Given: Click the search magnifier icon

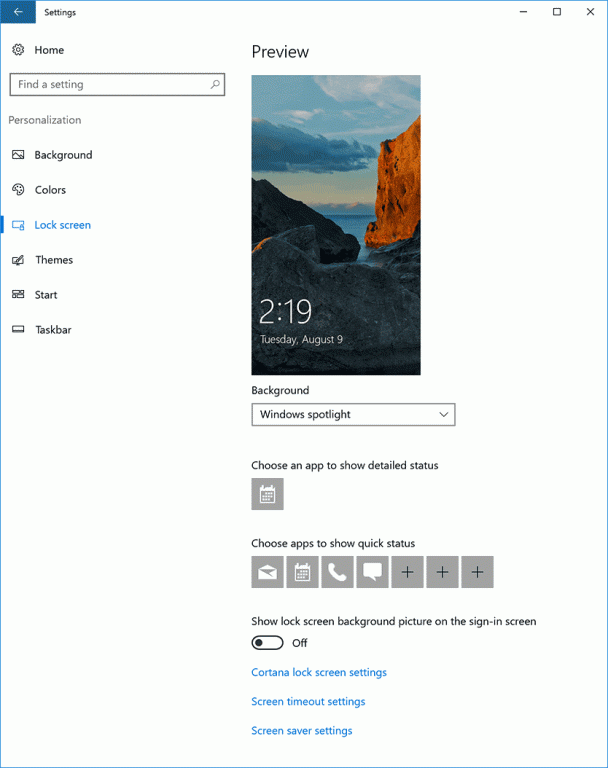Looking at the screenshot, I should (215, 85).
